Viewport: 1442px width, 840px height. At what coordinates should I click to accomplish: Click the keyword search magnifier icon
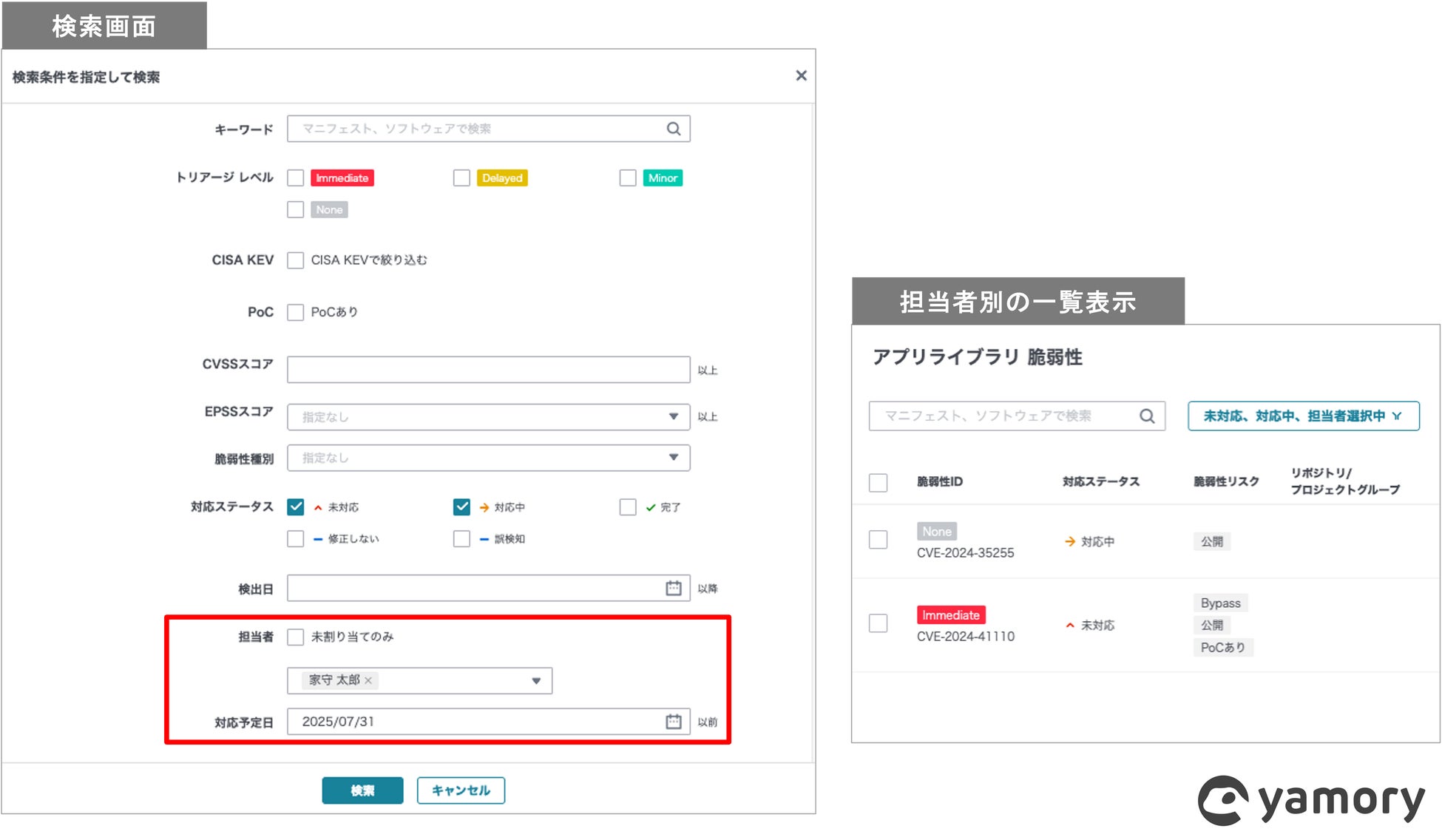pyautogui.click(x=673, y=129)
